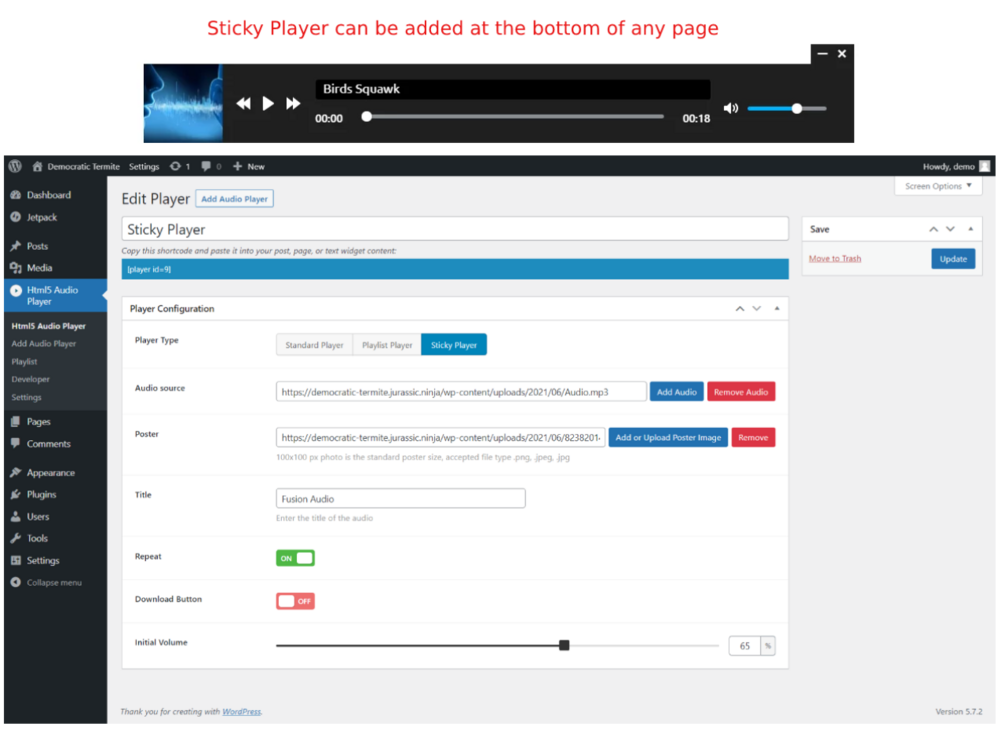The image size is (1005, 730).
Task: Adjust the sticky player volume slider
Action: pos(787,108)
